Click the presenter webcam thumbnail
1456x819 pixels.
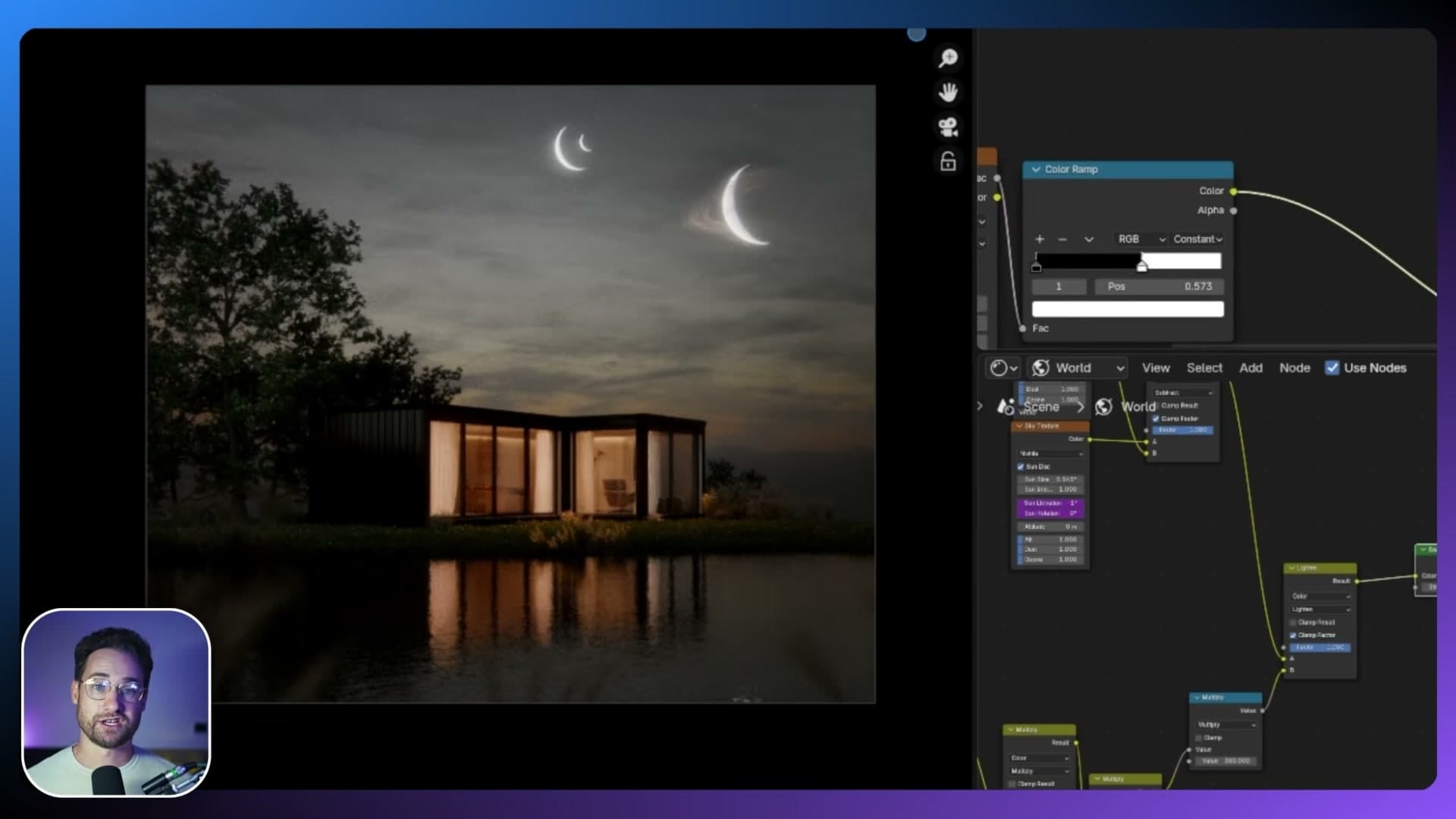click(116, 702)
